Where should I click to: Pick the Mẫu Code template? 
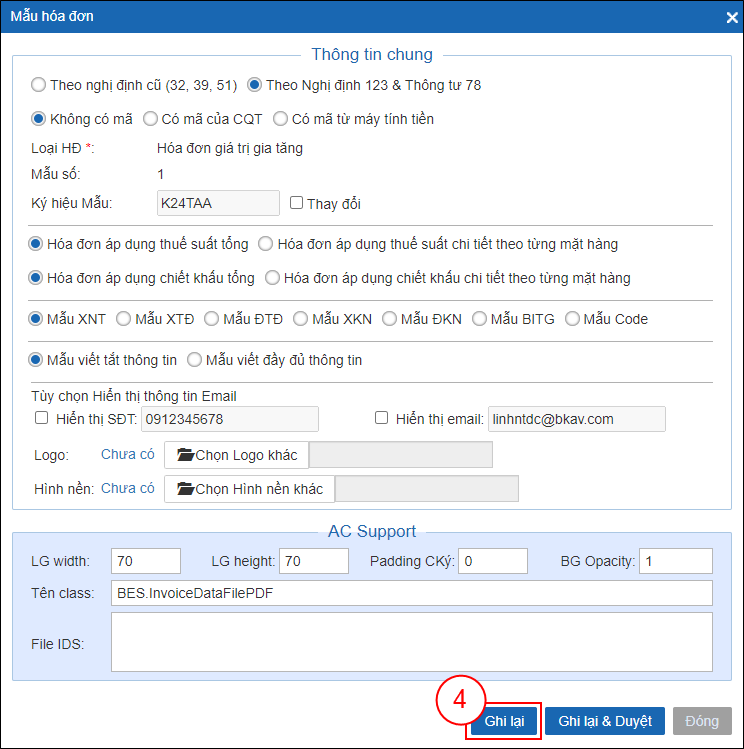(572, 319)
